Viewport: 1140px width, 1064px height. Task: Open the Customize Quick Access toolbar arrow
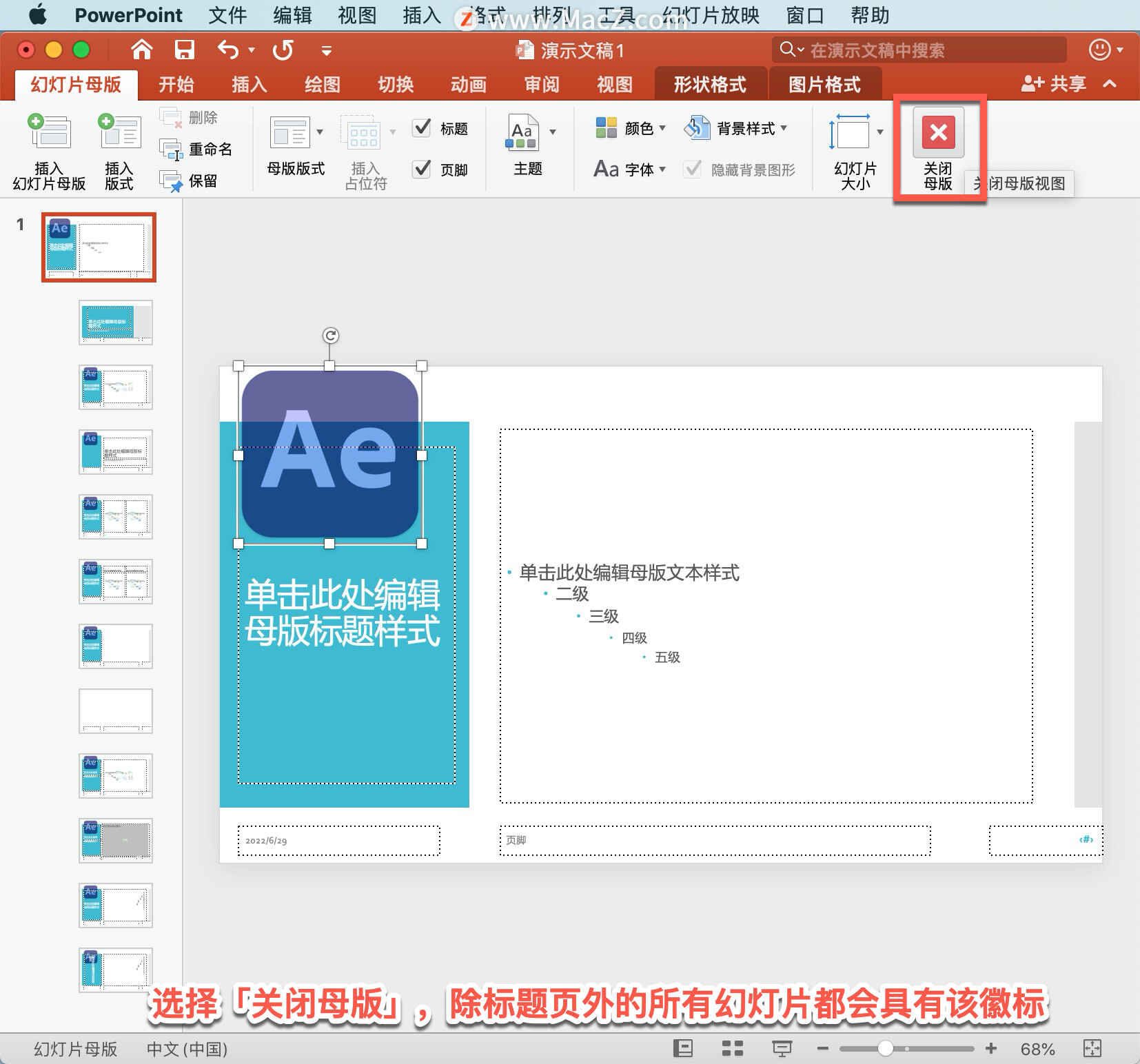tap(327, 50)
